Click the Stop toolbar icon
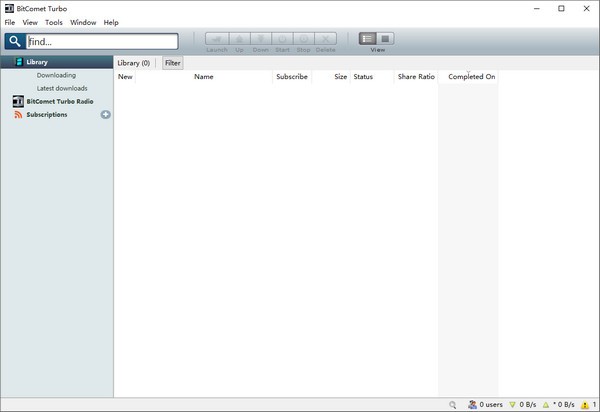 point(303,40)
